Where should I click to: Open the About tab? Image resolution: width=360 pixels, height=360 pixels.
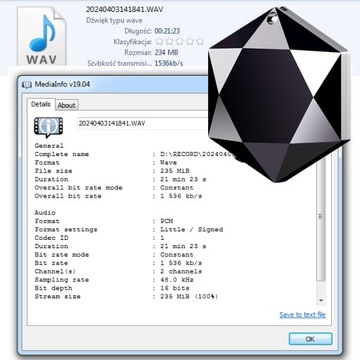click(66, 105)
